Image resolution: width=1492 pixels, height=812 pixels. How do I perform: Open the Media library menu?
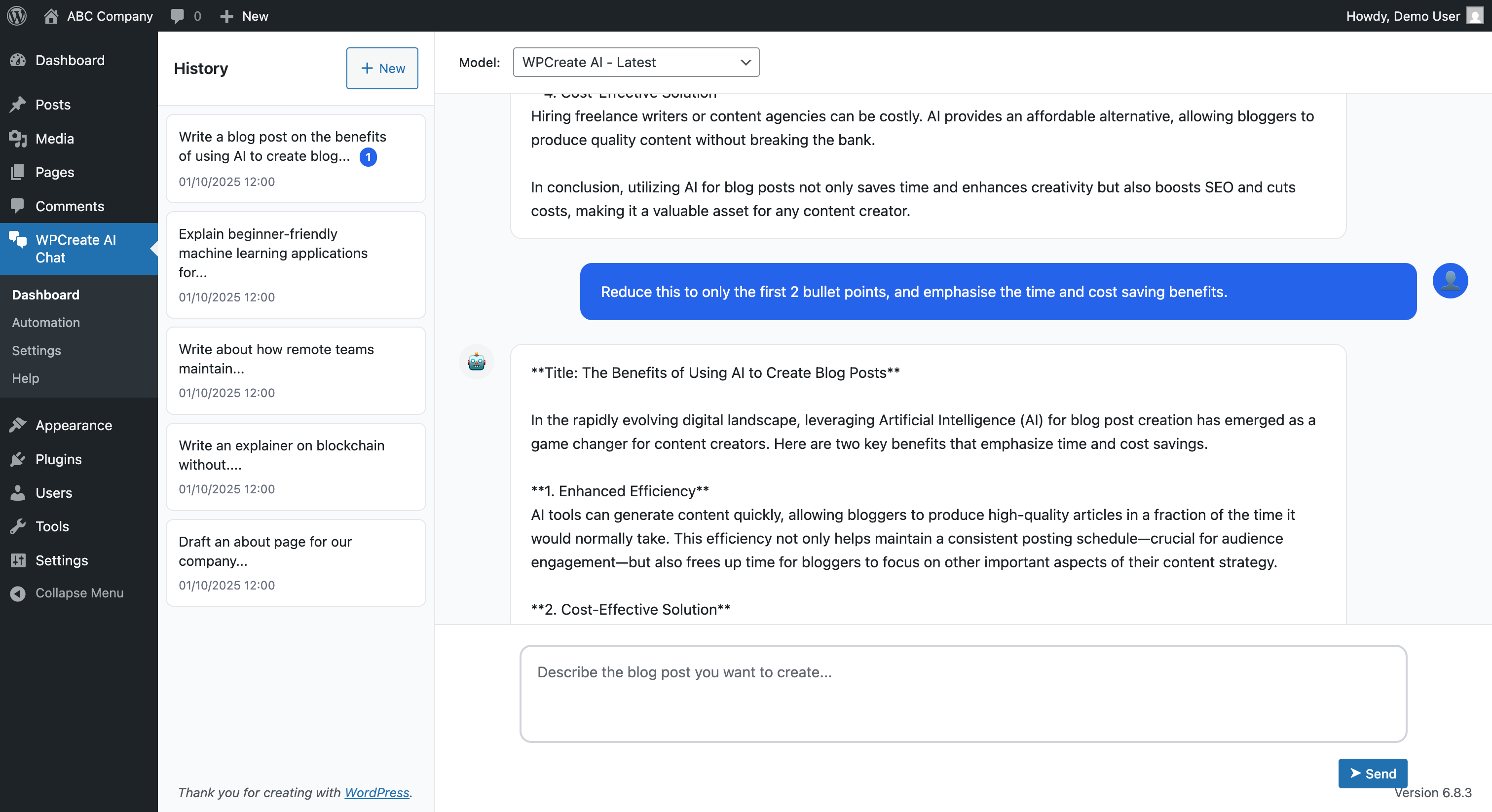click(54, 139)
